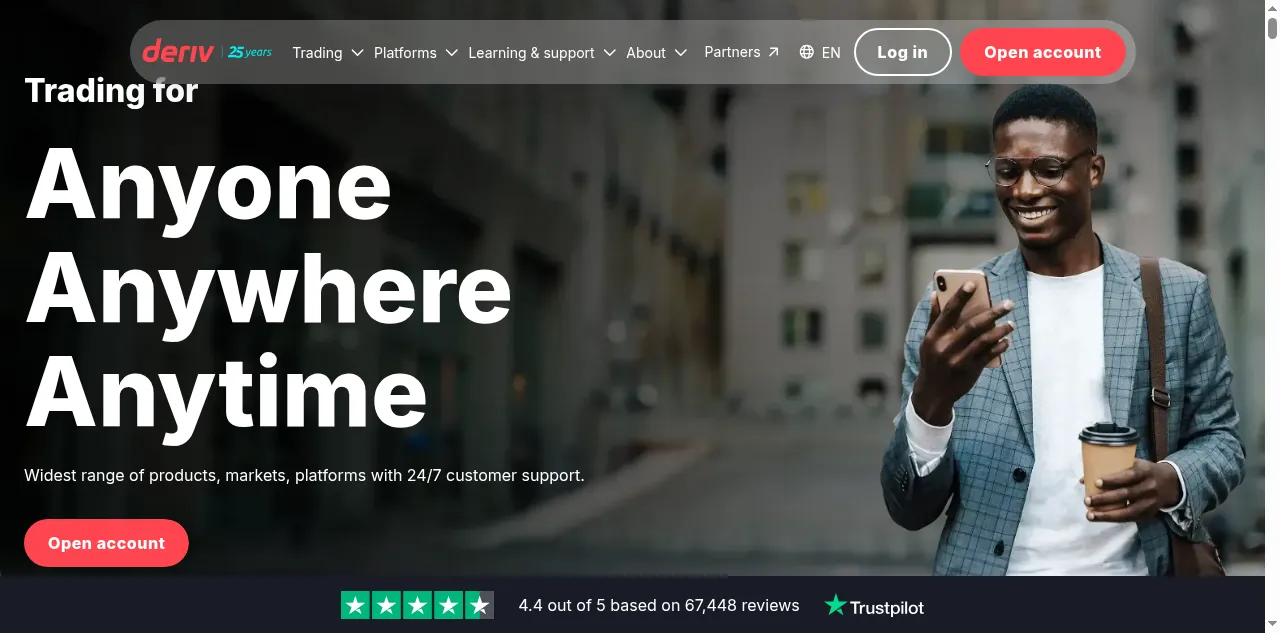Image resolution: width=1280 pixels, height=633 pixels.
Task: Click the Log in button
Action: tap(902, 52)
